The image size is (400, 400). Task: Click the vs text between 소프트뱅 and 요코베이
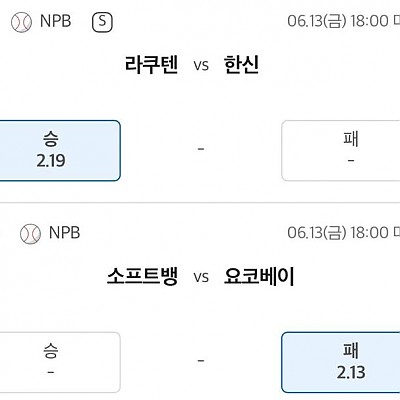[201, 277]
